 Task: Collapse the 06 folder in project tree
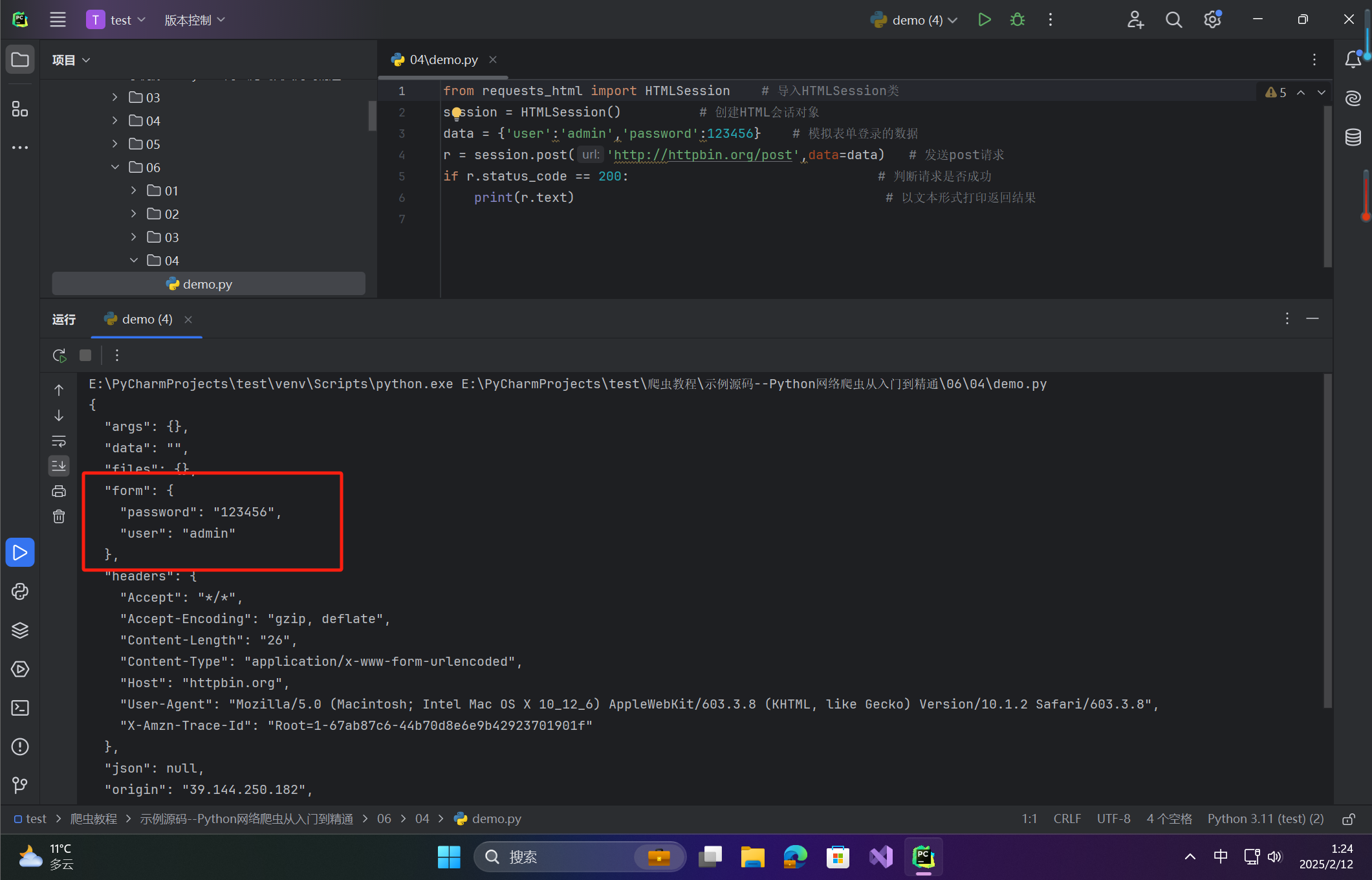coord(115,167)
